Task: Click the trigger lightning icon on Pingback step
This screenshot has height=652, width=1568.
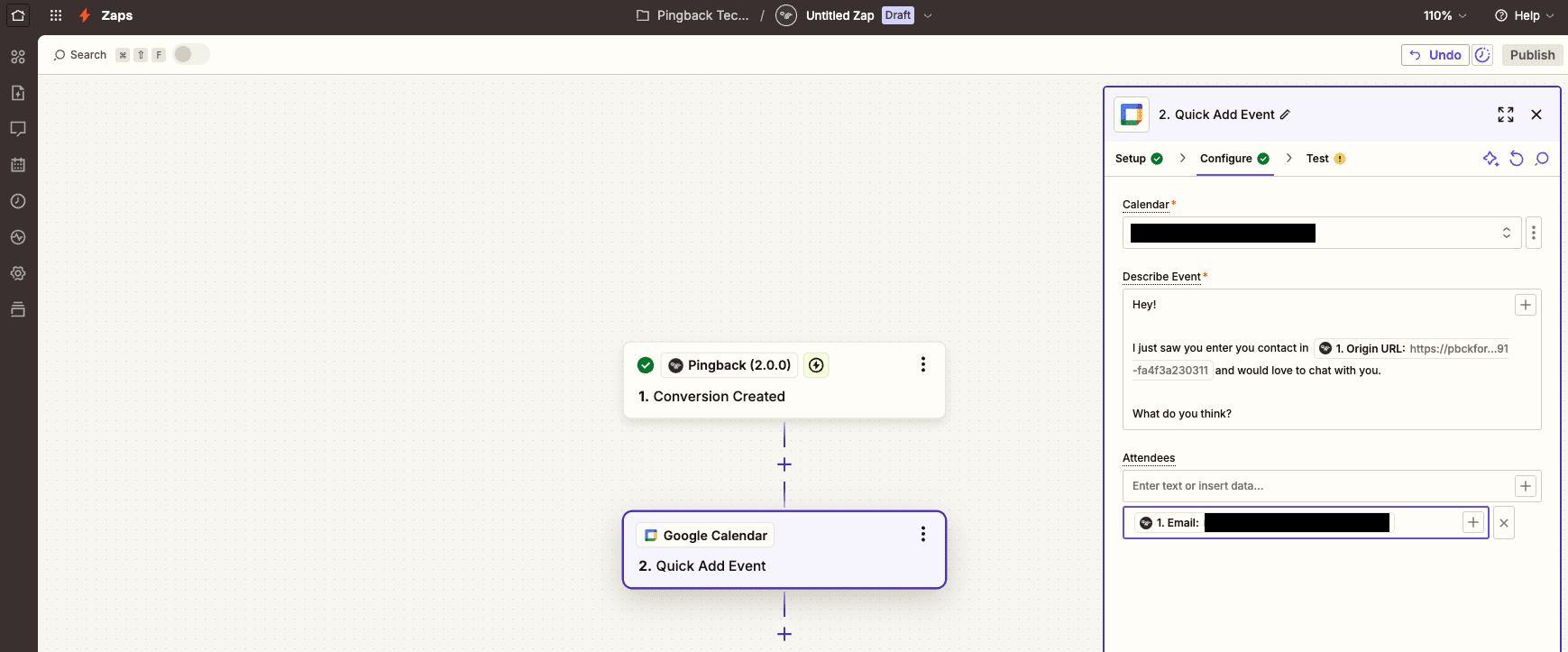Action: coord(816,365)
